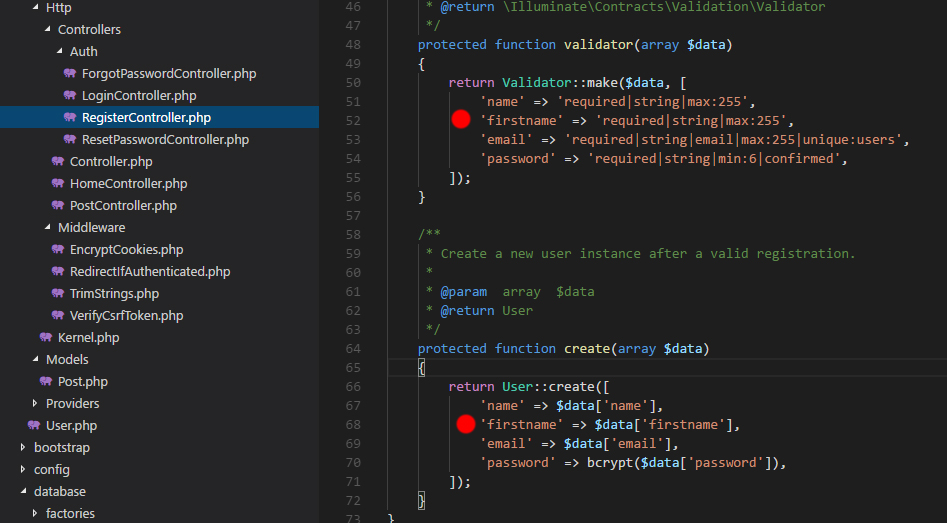Open VerifyCsrfToken.php file
The height and width of the screenshot is (523, 947).
[x=126, y=315]
